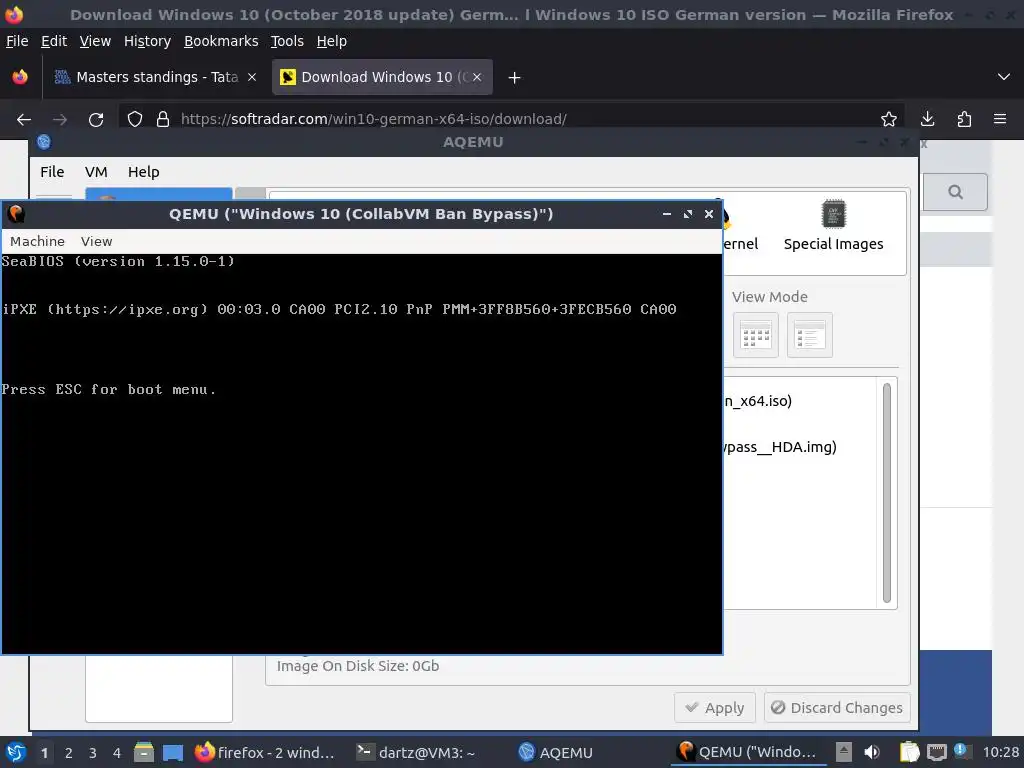
Task: Reload the softradar page in Firefox
Action: tap(96, 119)
